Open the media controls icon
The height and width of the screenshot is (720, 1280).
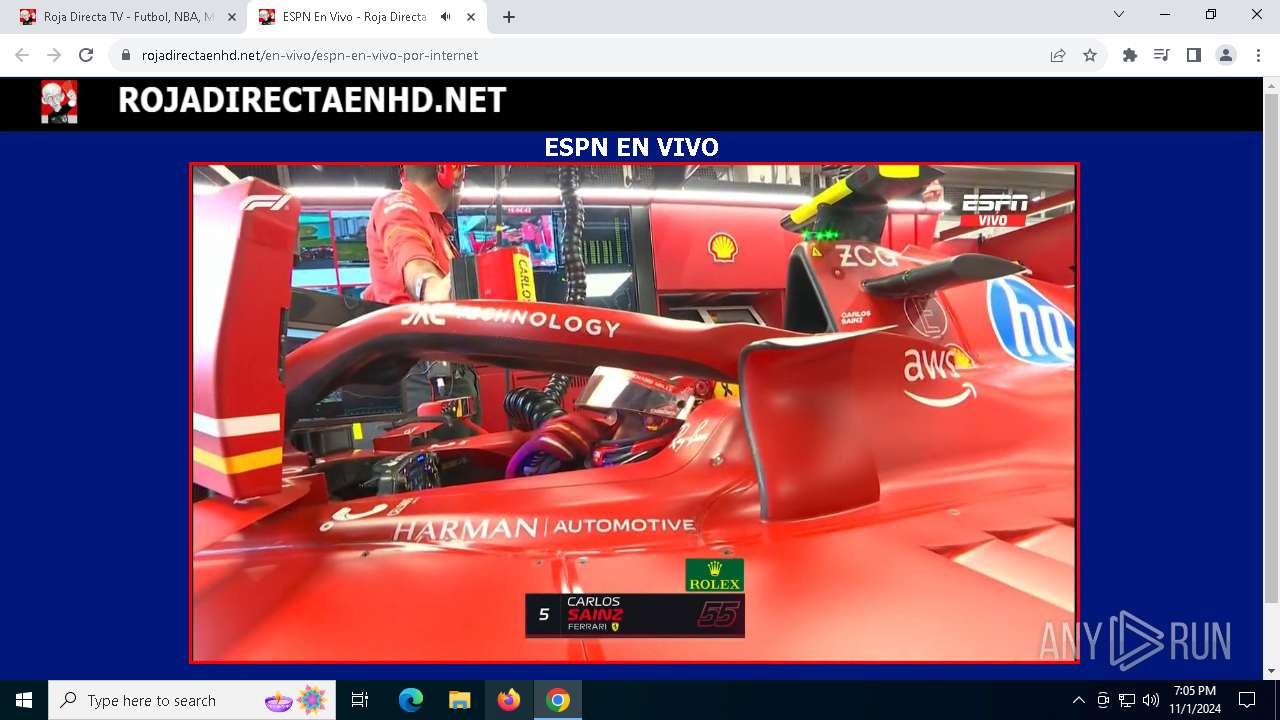pos(1161,55)
